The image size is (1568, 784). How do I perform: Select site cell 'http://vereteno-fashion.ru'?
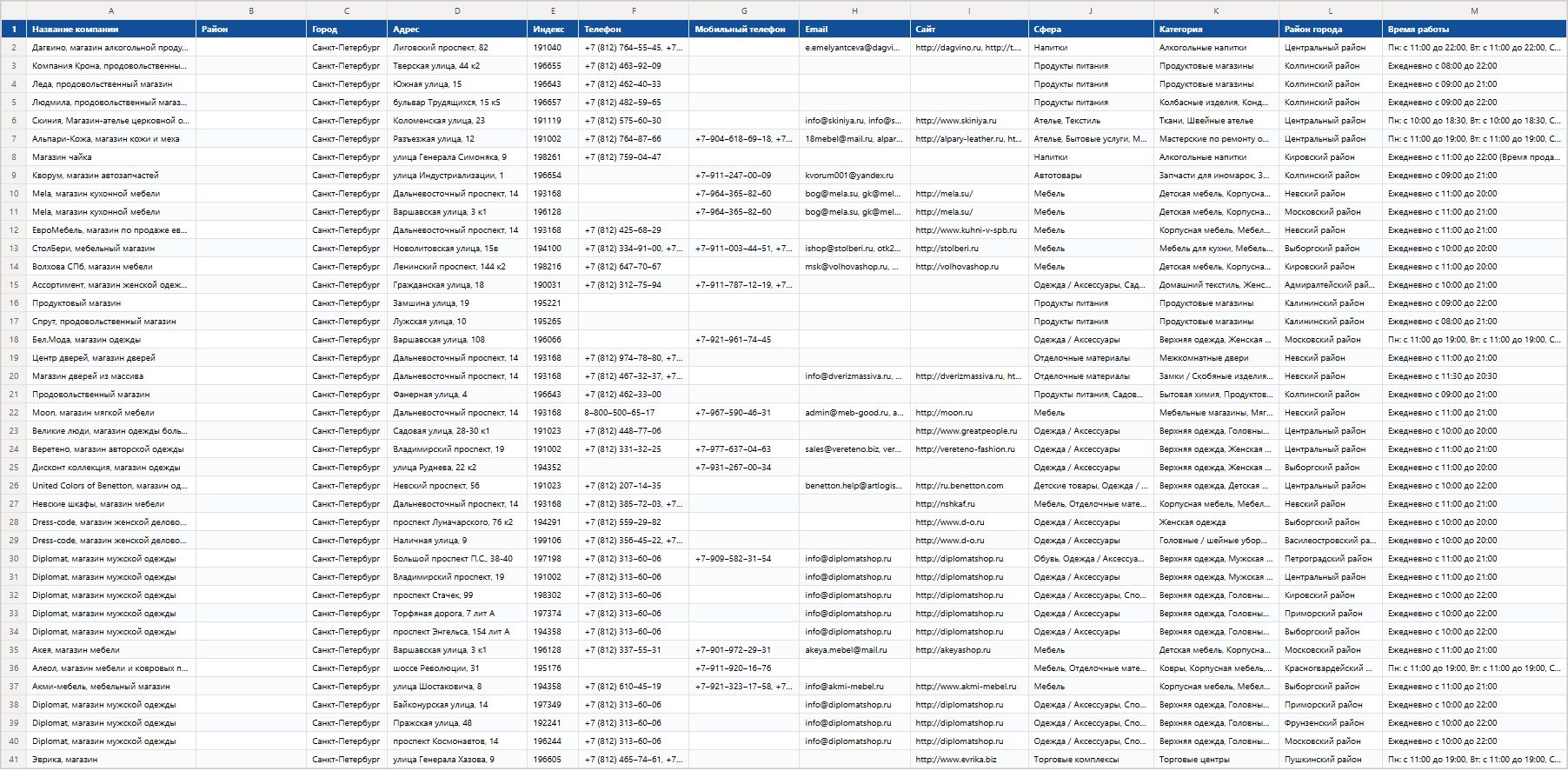click(x=969, y=449)
